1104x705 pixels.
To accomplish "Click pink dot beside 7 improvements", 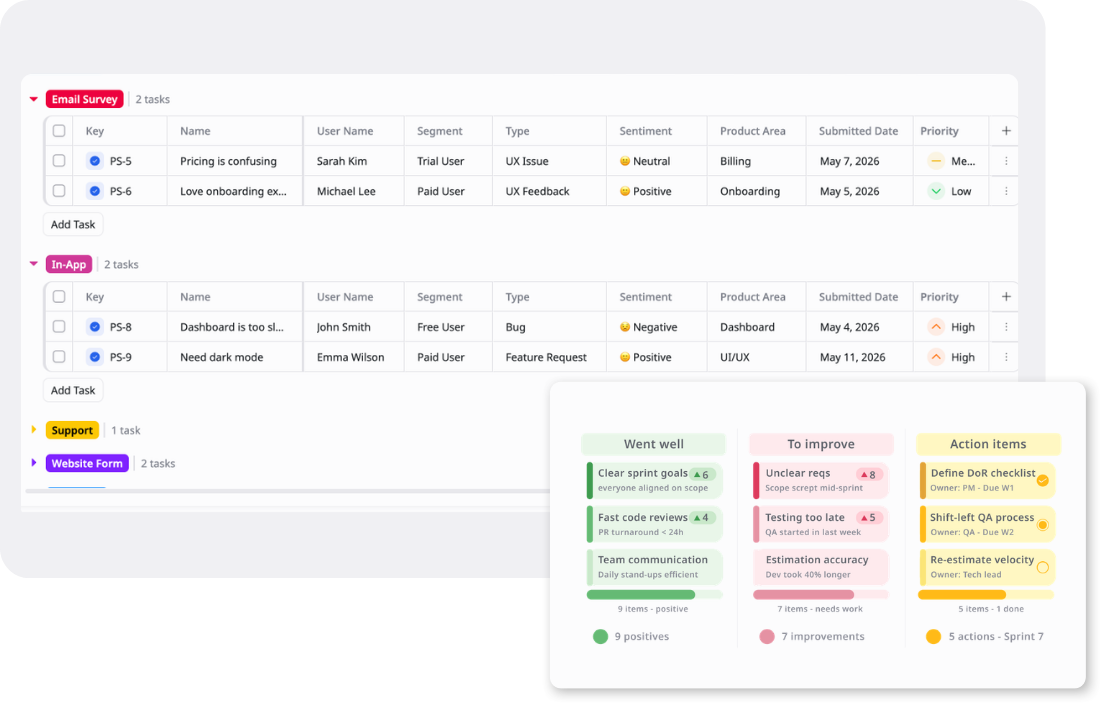I will [767, 637].
